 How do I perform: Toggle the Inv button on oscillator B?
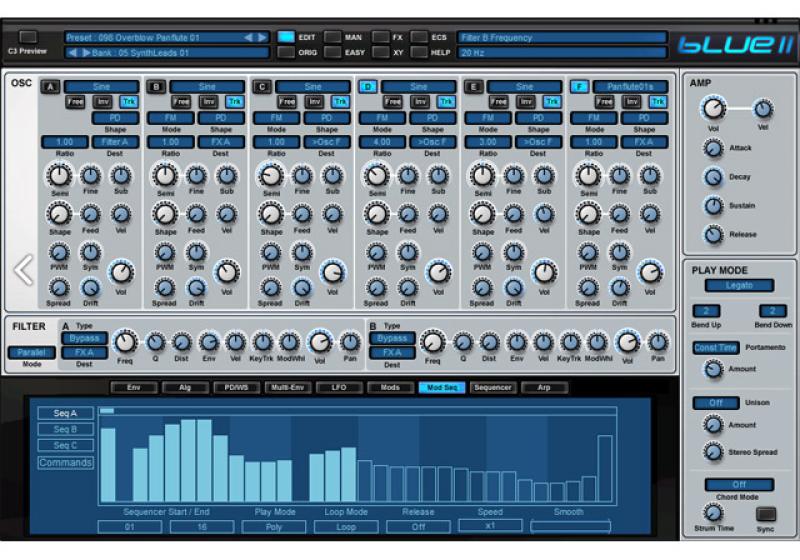tap(208, 102)
